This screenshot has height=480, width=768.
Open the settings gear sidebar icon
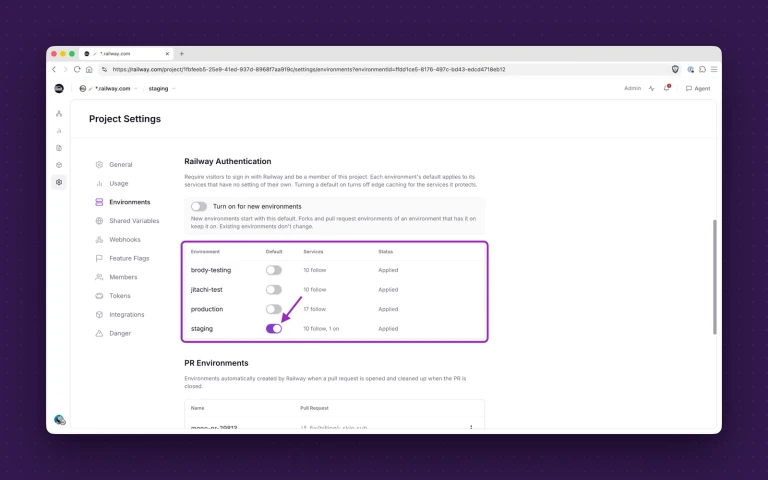point(59,182)
